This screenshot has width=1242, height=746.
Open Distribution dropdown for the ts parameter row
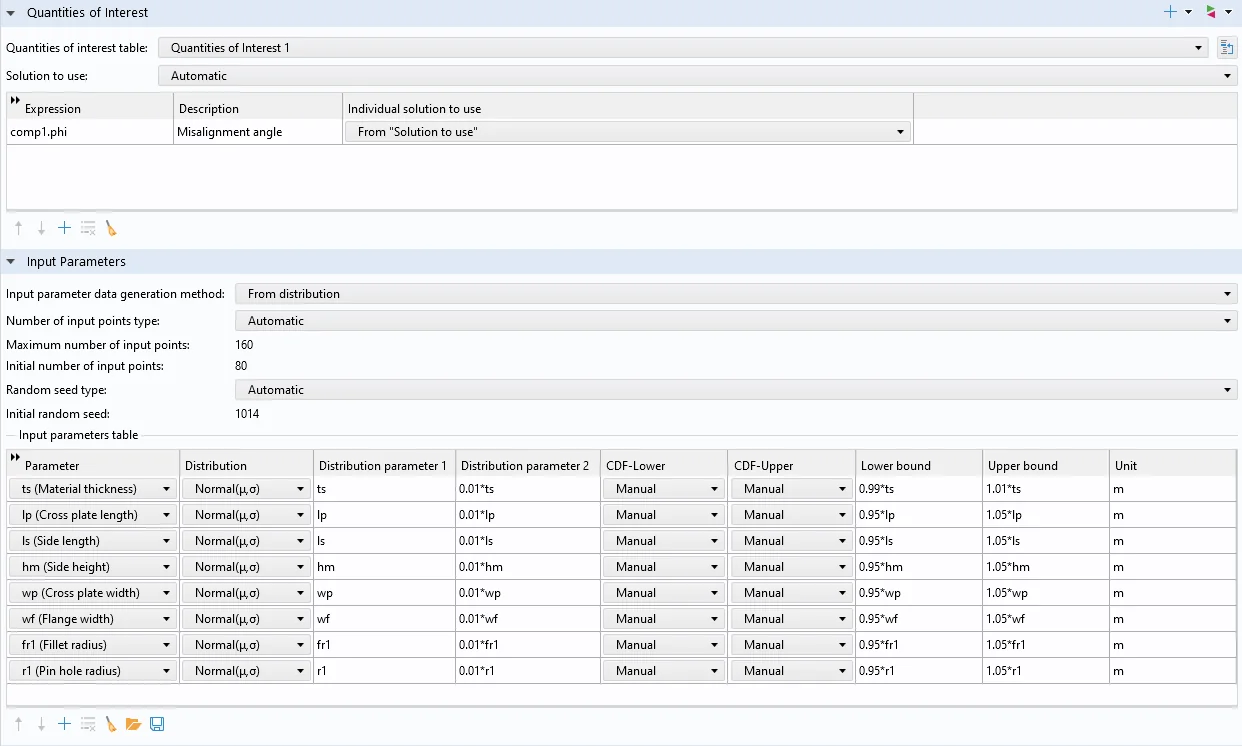point(245,489)
